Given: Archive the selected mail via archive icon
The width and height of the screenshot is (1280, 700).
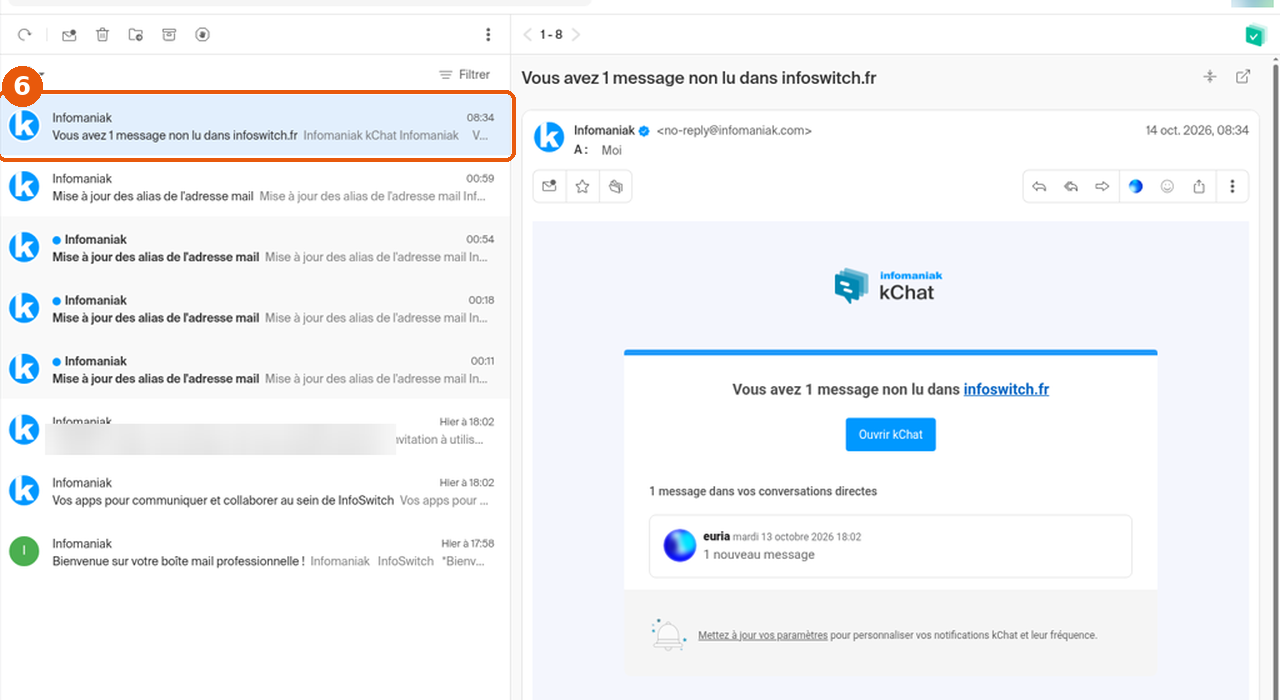Looking at the screenshot, I should click(x=169, y=35).
